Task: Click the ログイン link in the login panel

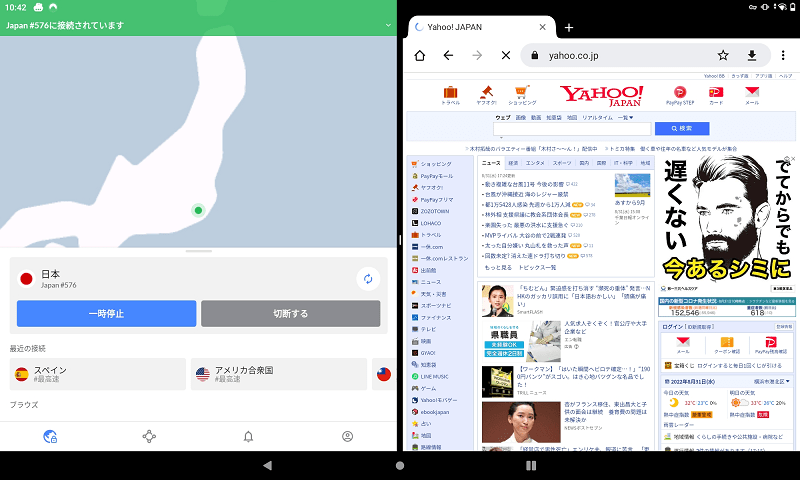Action: point(673,326)
